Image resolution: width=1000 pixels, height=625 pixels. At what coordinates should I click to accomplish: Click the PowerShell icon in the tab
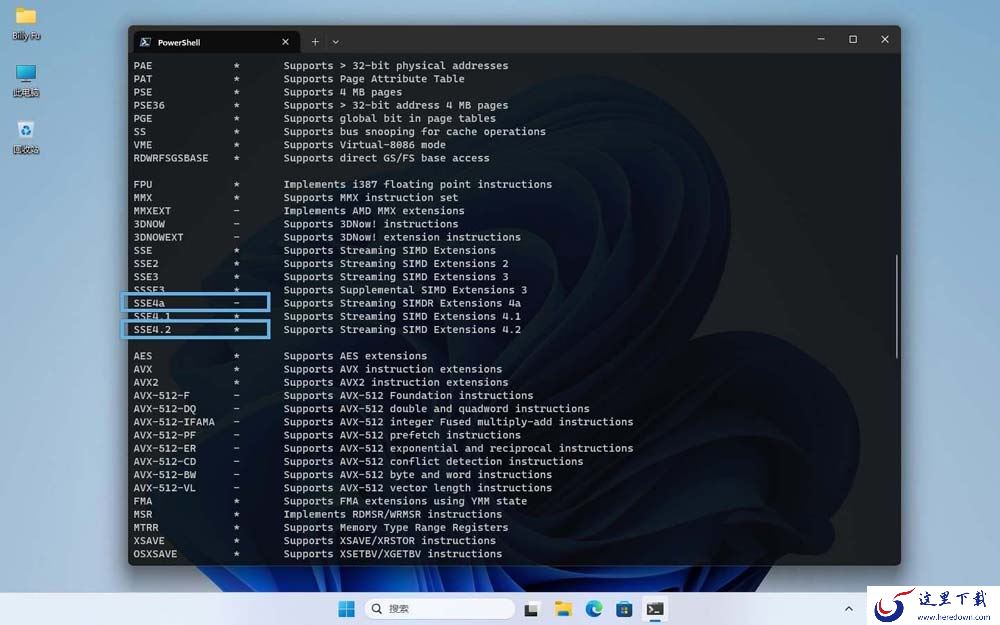[145, 42]
